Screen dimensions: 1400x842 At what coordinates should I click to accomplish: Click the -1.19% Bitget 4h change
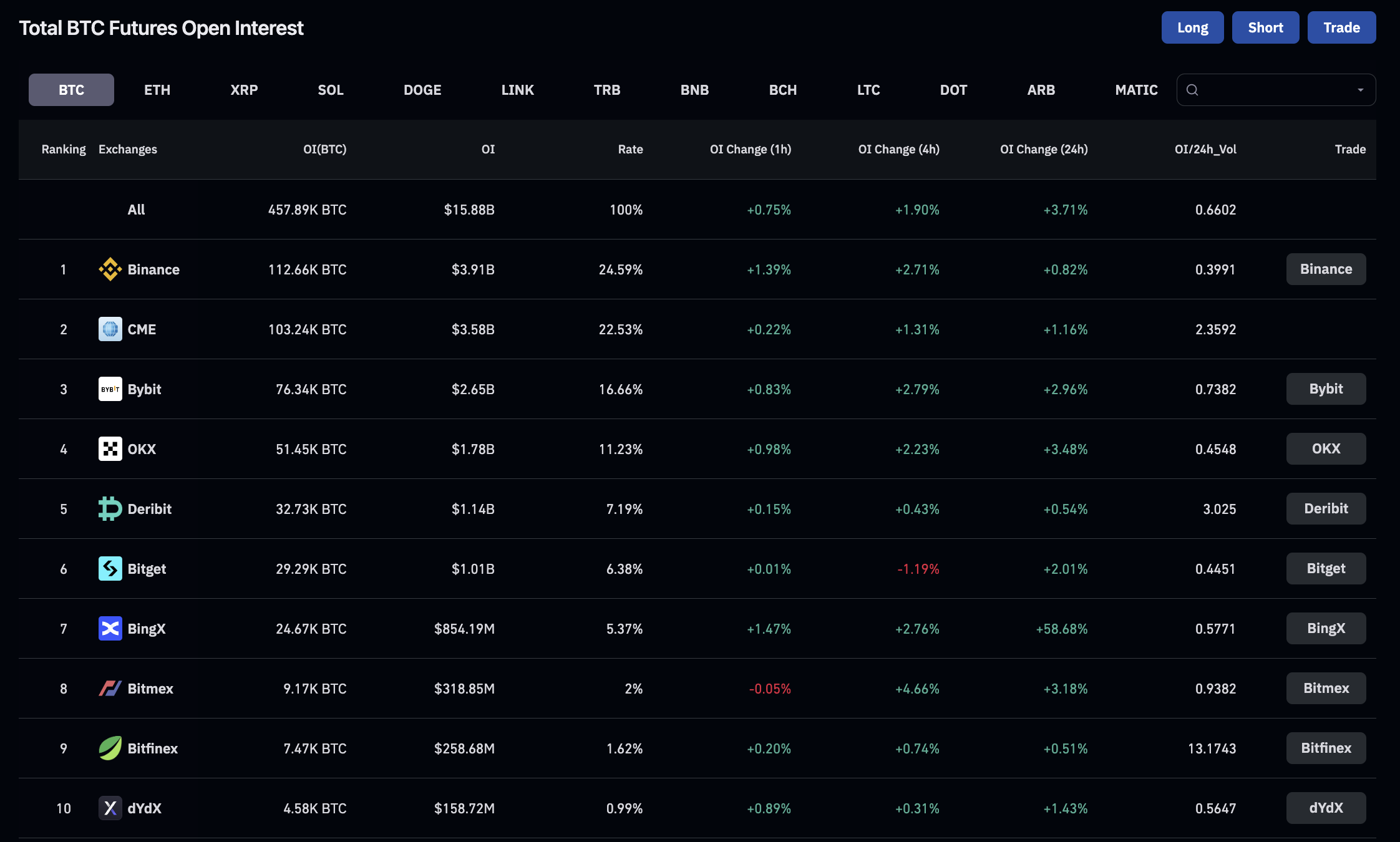click(918, 569)
